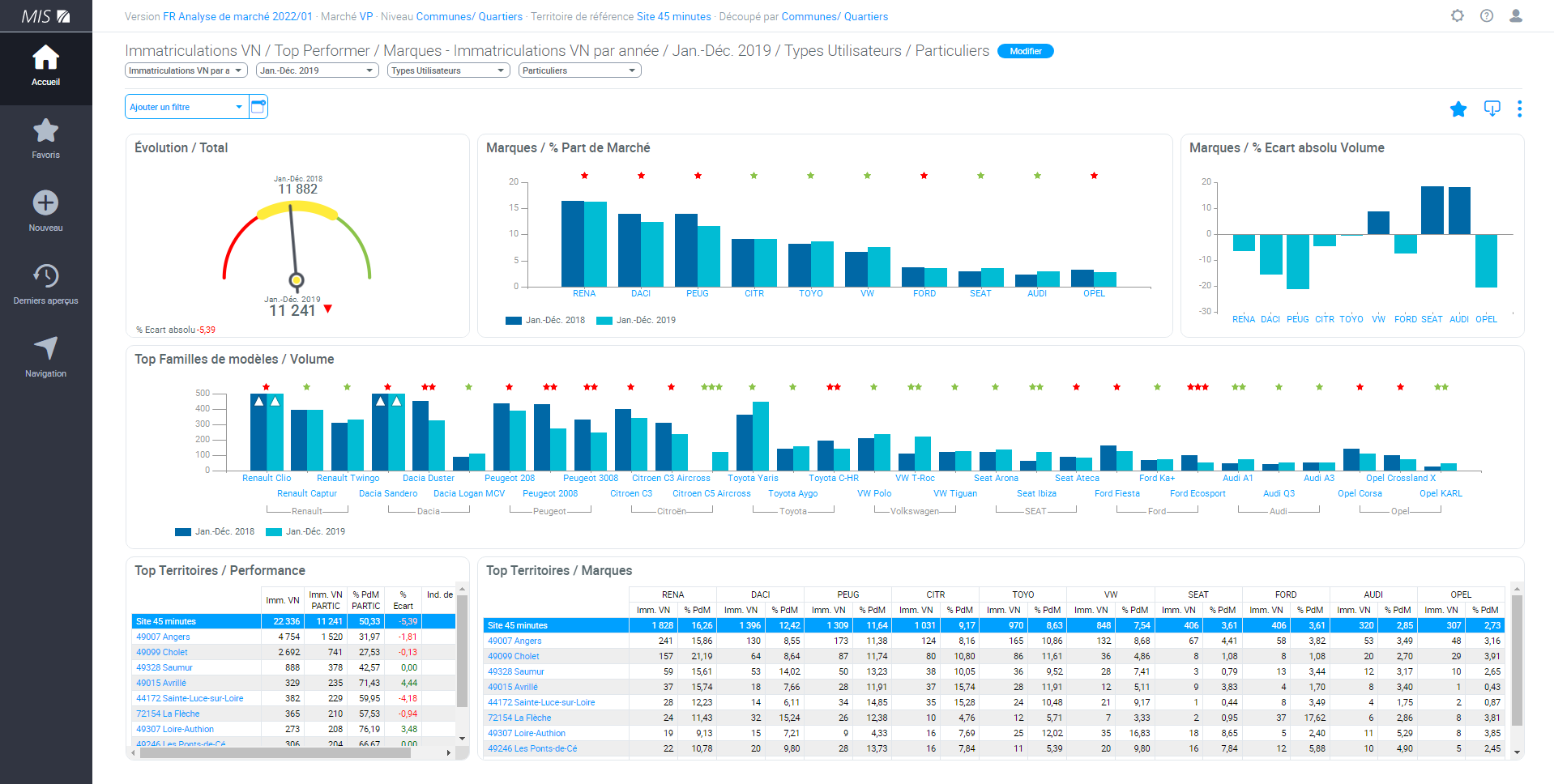1554x784 pixels.
Task: Click the help question mark icon
Action: tap(1487, 16)
